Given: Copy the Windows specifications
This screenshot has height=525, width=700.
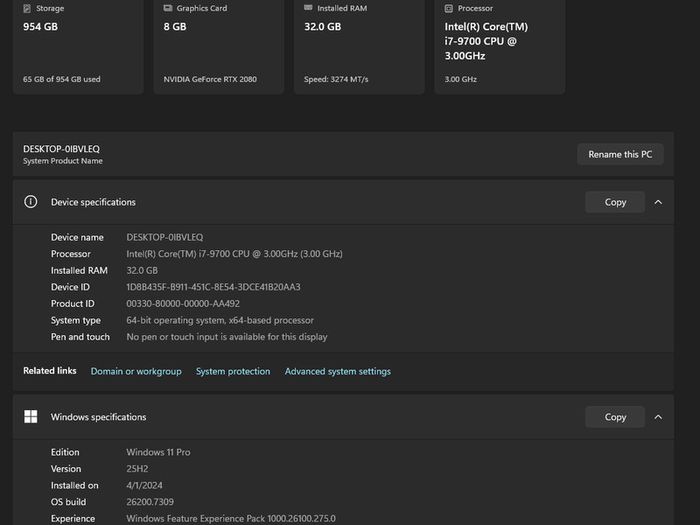Looking at the screenshot, I should pos(615,417).
